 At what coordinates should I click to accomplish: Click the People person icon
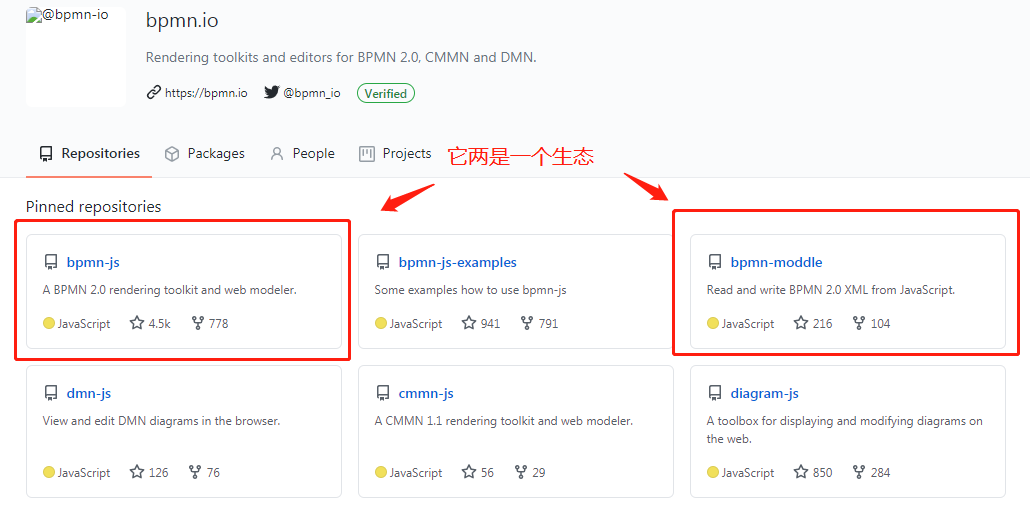[277, 154]
